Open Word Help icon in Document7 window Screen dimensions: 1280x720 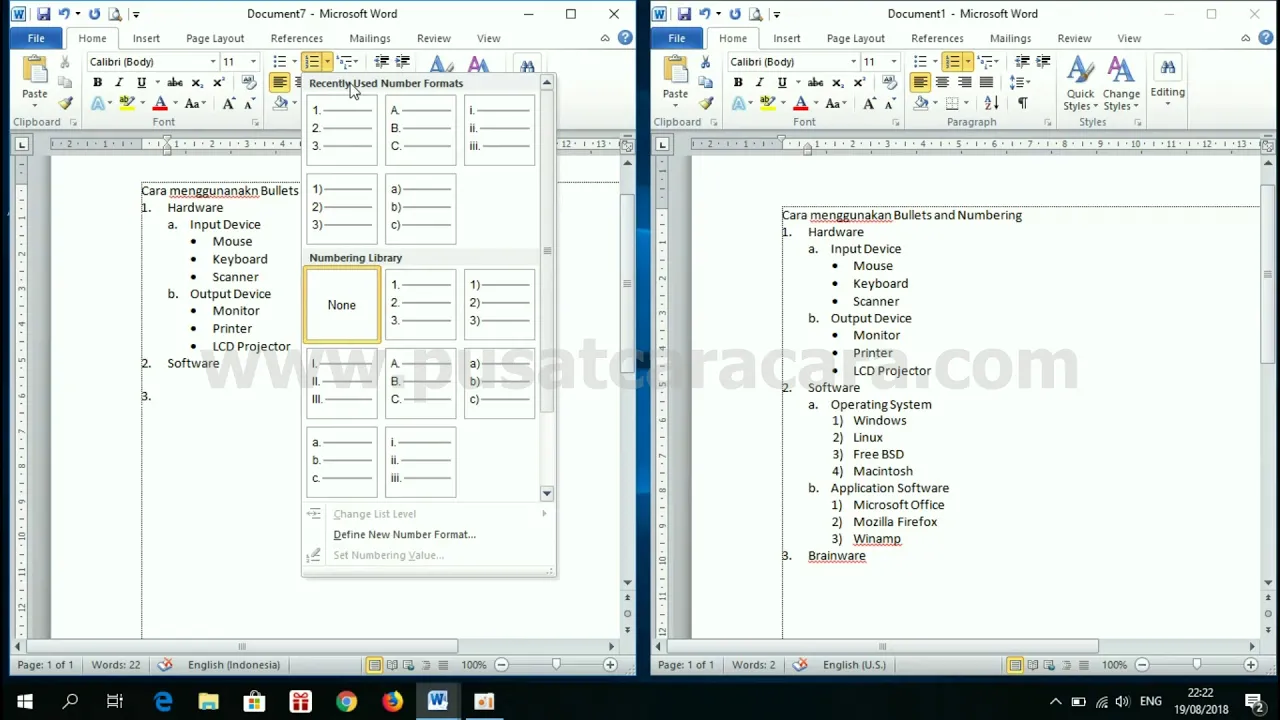[625, 38]
